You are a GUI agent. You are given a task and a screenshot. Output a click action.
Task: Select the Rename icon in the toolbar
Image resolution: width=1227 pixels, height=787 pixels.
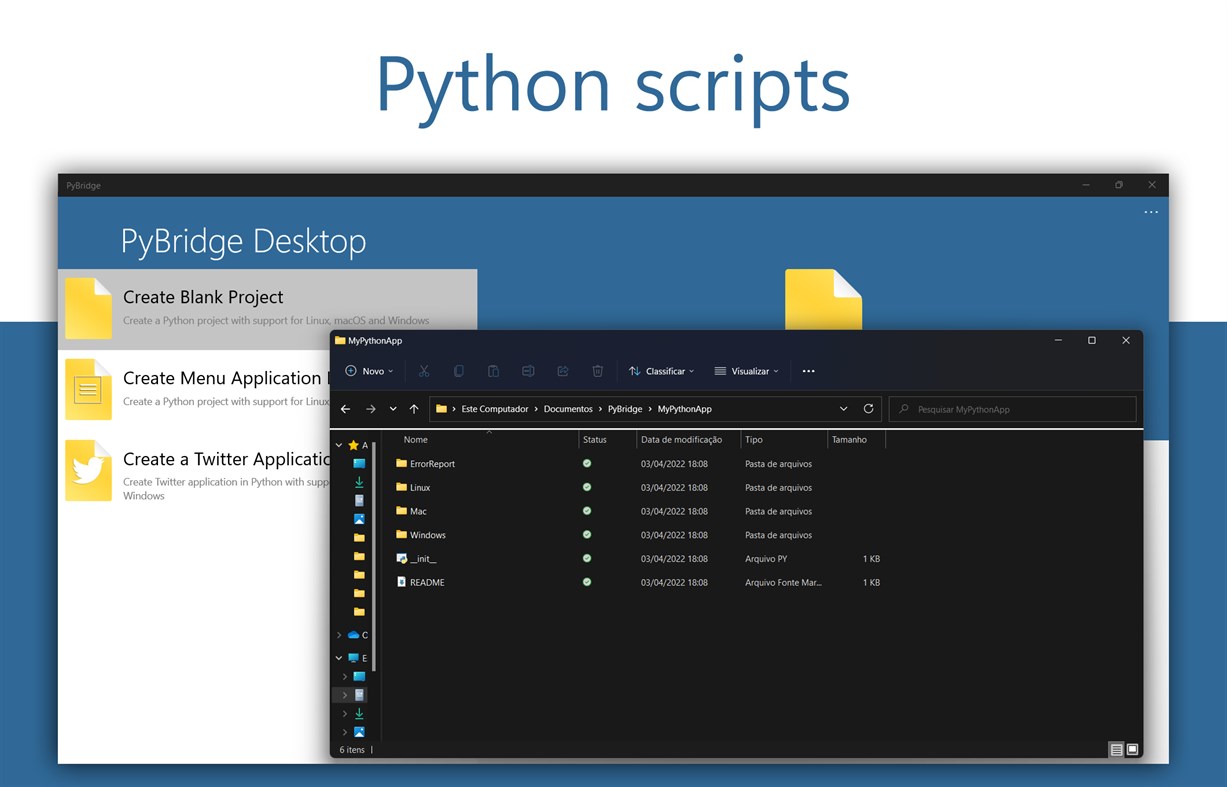click(x=528, y=371)
